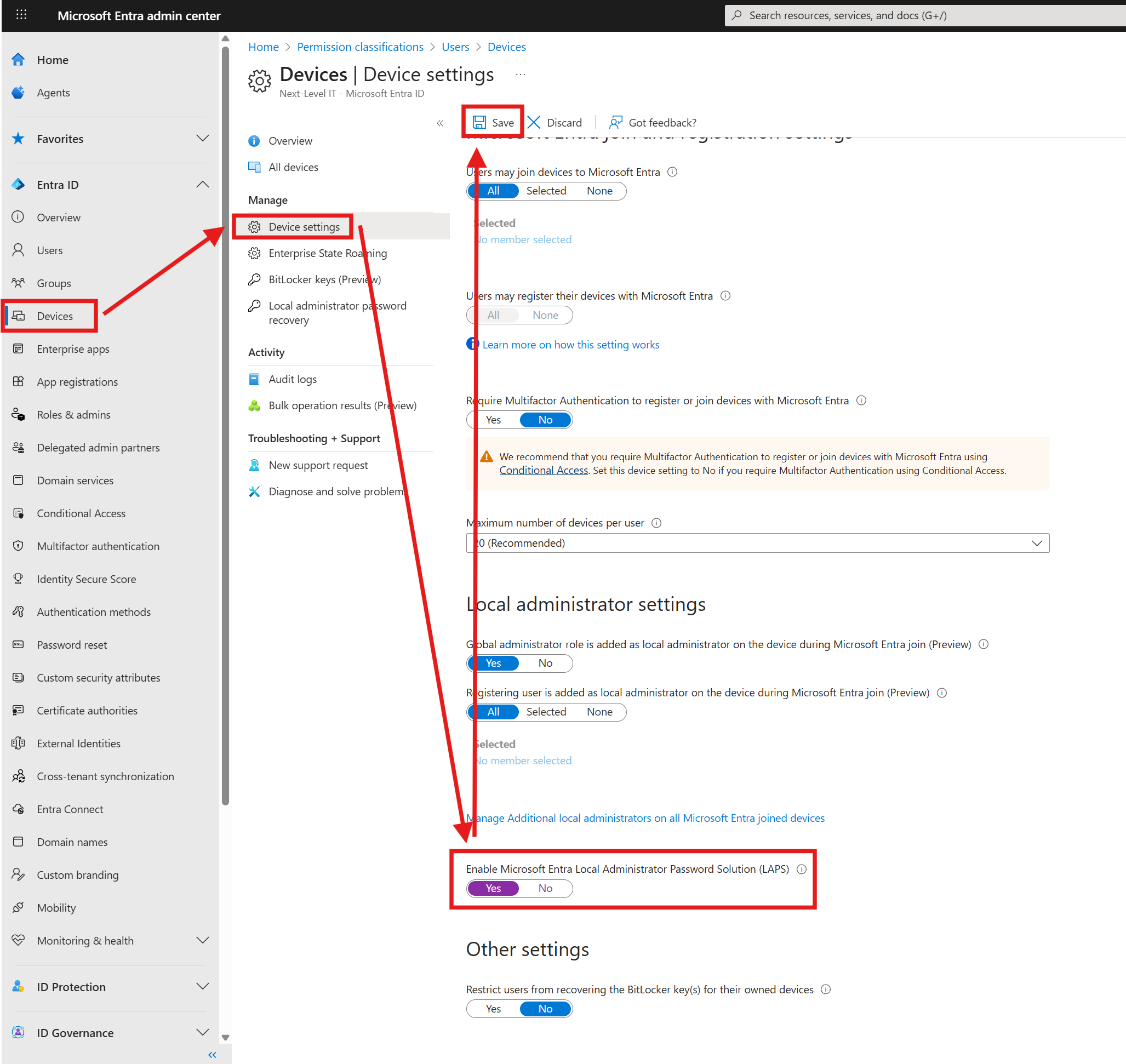Viewport: 1126px width, 1064px height.
Task: Set users may join devices to None
Action: pos(599,191)
